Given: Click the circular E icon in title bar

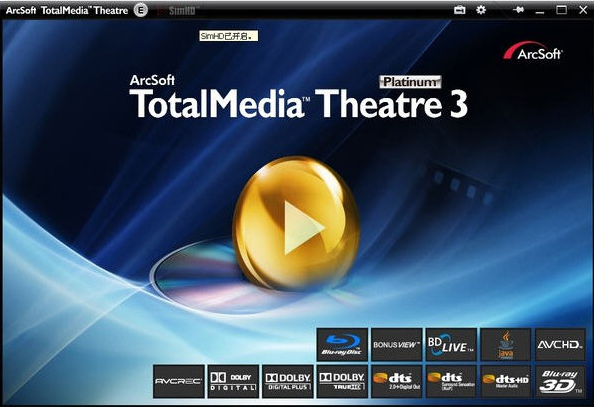Looking at the screenshot, I should click(x=141, y=10).
